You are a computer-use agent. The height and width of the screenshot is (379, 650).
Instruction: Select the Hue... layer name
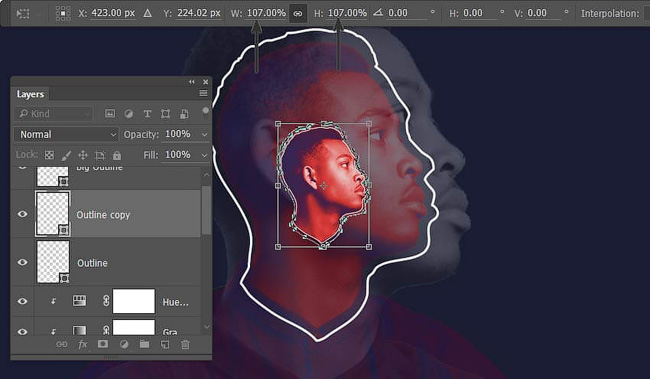point(175,302)
